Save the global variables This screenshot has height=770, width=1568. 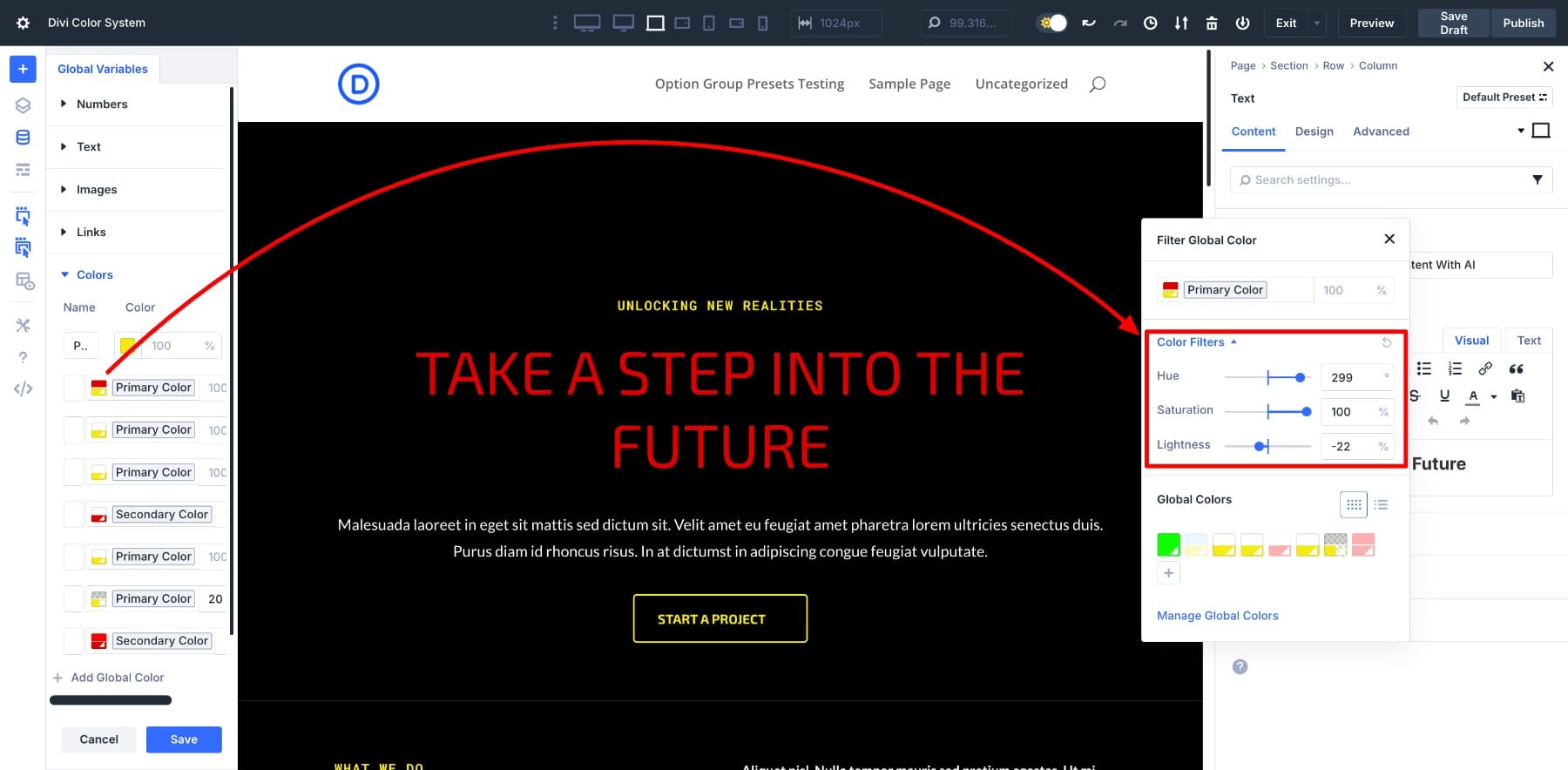tap(184, 740)
